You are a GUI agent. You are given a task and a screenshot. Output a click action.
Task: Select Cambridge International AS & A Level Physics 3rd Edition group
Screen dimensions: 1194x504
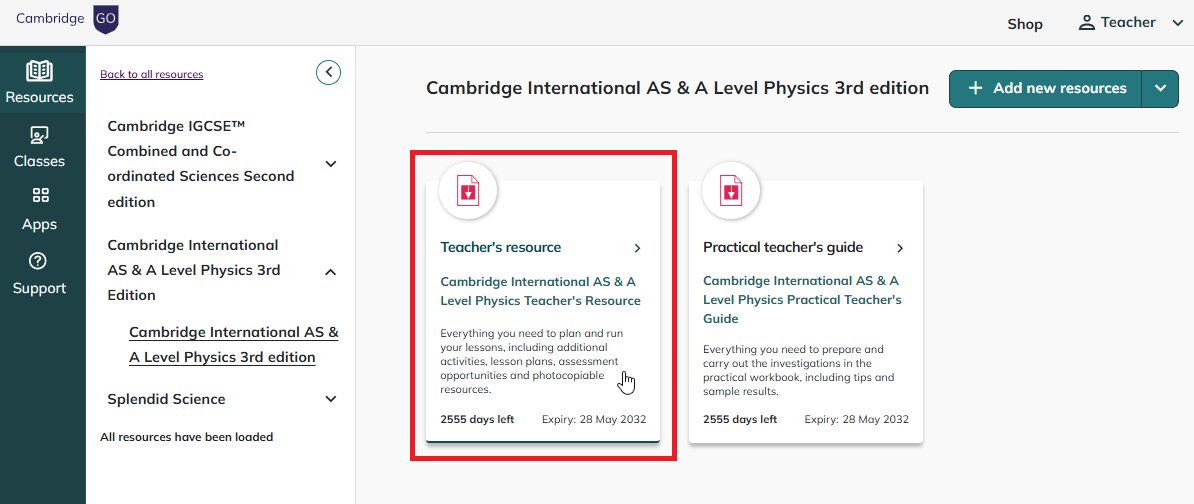194,270
